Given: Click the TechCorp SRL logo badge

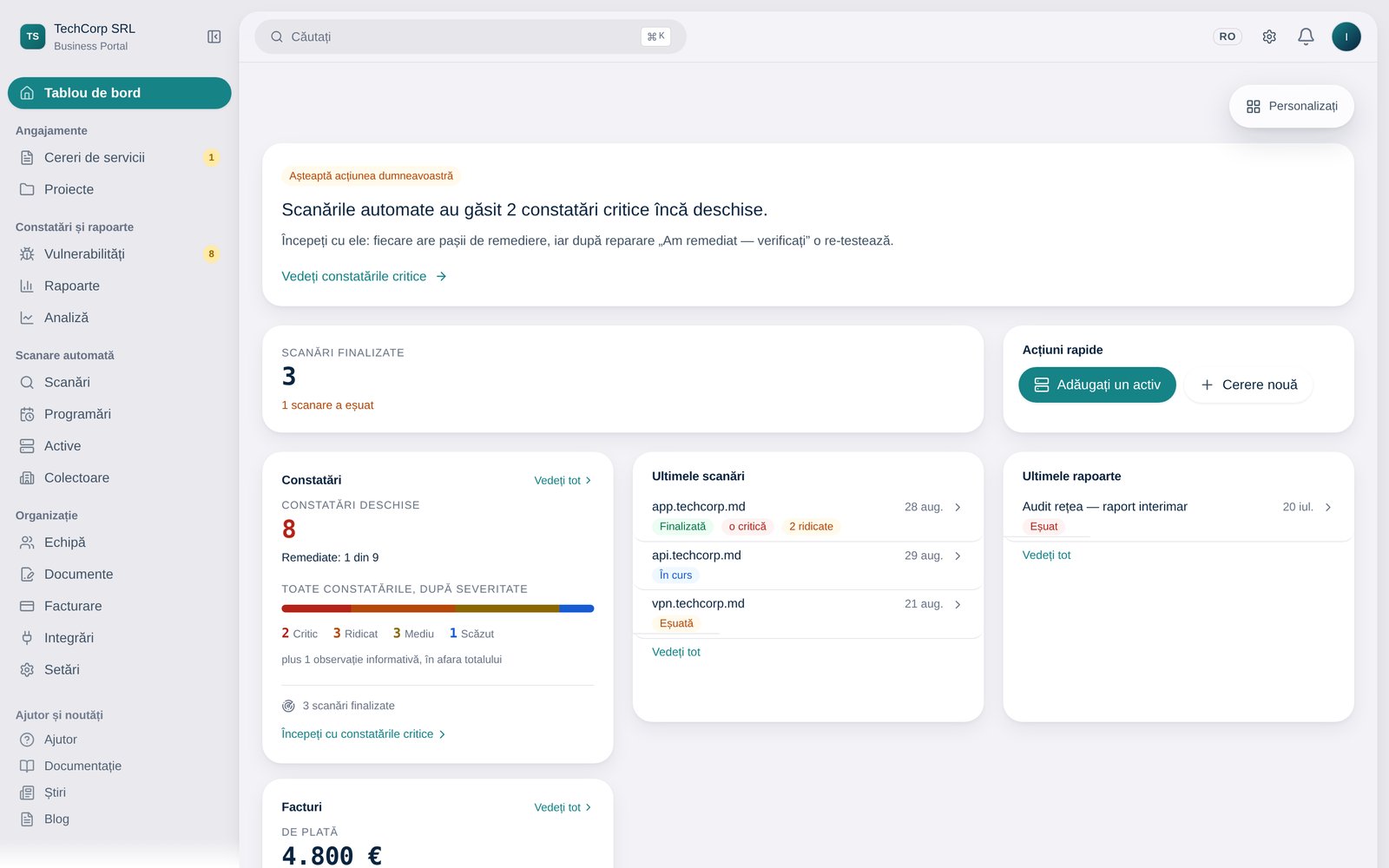Looking at the screenshot, I should coord(33,36).
